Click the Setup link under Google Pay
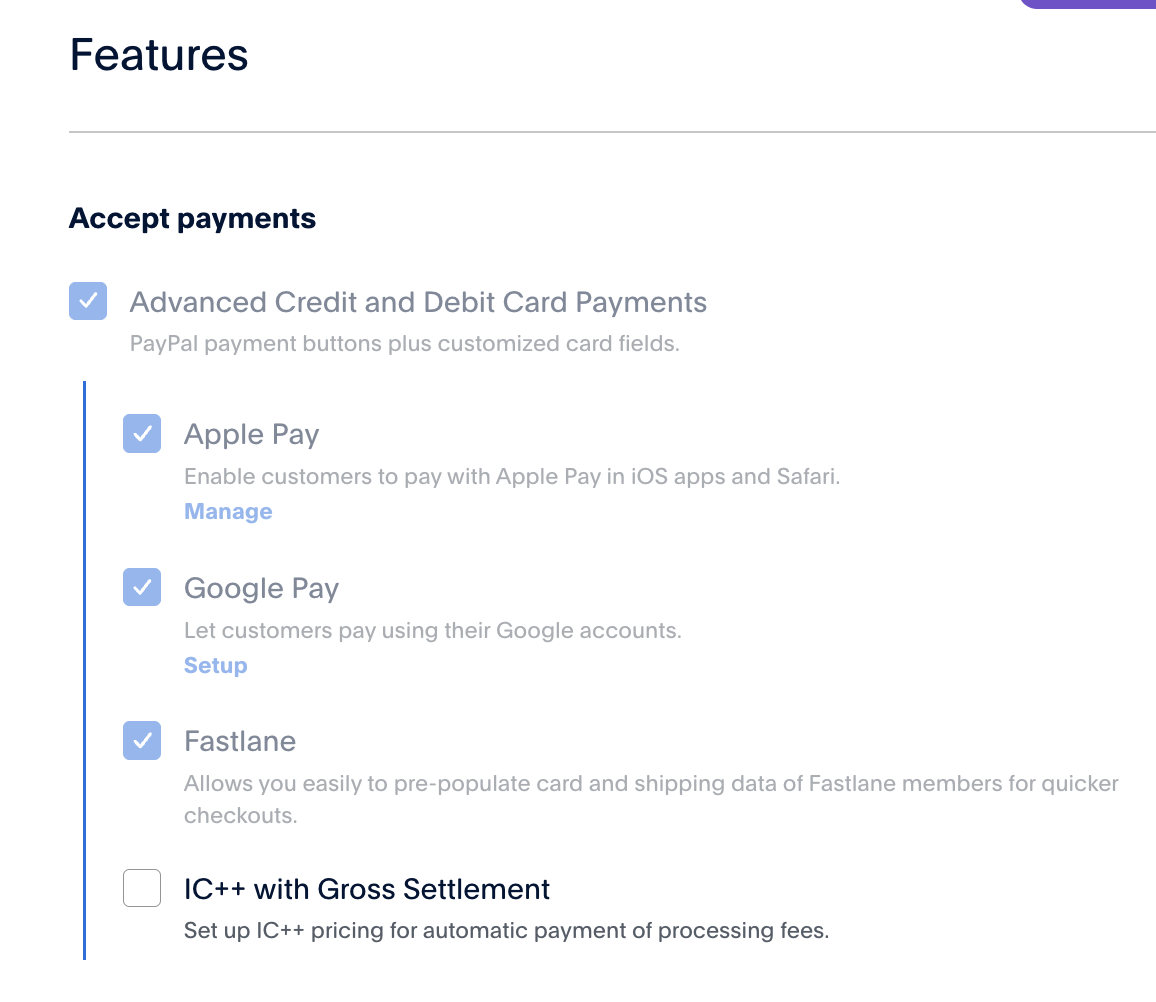The image size is (1156, 1002). [x=215, y=666]
